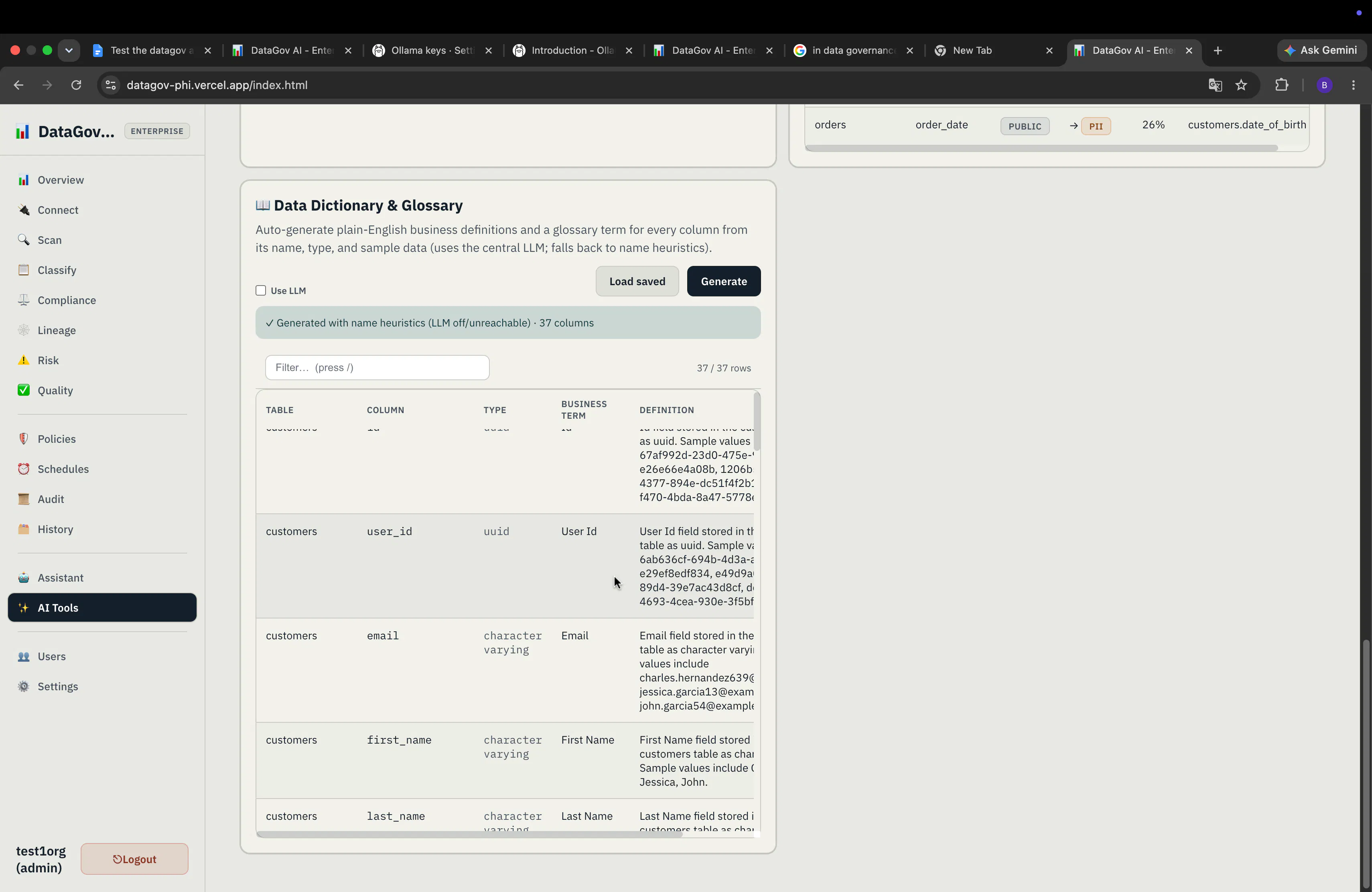Click the Scan magnifier icon
This screenshot has width=1372, height=892.
(24, 240)
